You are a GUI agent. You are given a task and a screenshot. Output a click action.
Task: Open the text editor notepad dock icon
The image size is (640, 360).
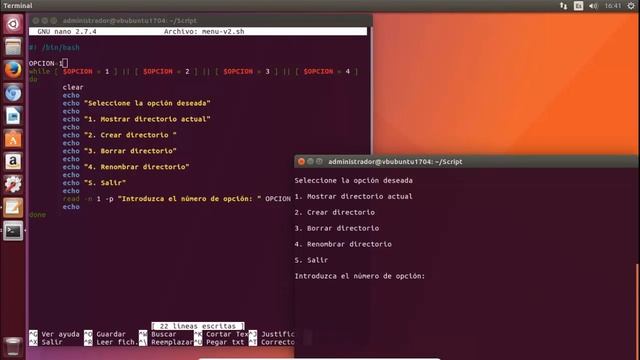tap(13, 208)
